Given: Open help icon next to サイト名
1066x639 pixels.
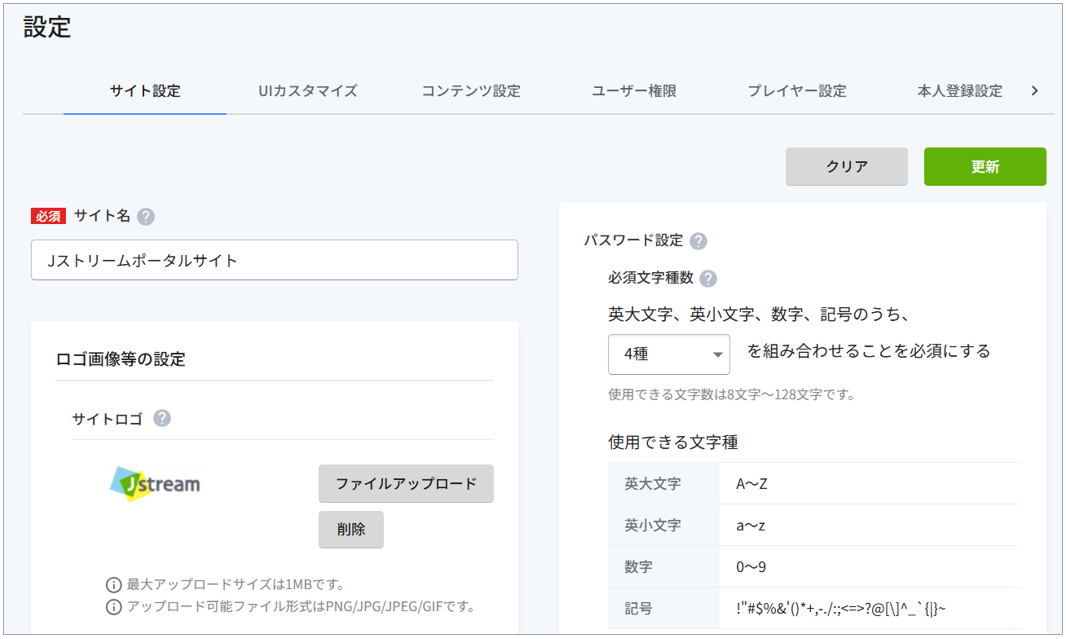Looking at the screenshot, I should click(x=145, y=217).
